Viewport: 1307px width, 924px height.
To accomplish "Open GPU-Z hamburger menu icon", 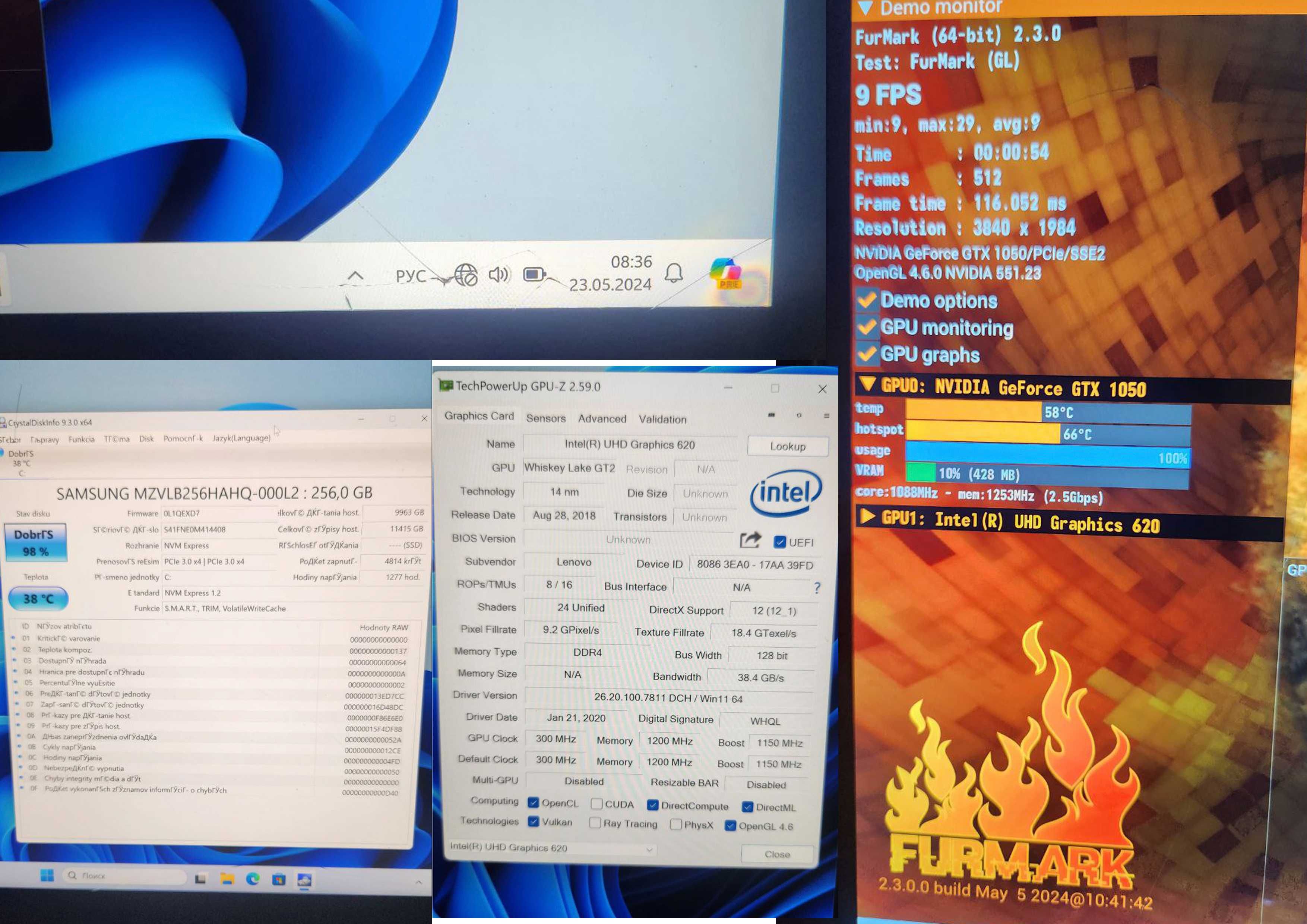I will coord(826,415).
